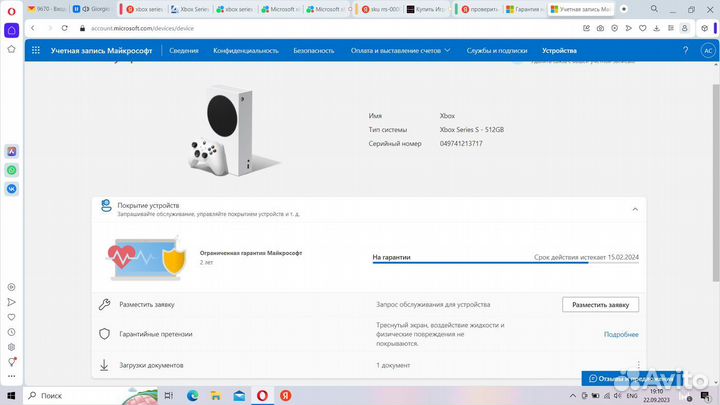Viewport: 720px width, 405px height.
Task: Open the Подробнее warranty link
Action: tap(621, 334)
